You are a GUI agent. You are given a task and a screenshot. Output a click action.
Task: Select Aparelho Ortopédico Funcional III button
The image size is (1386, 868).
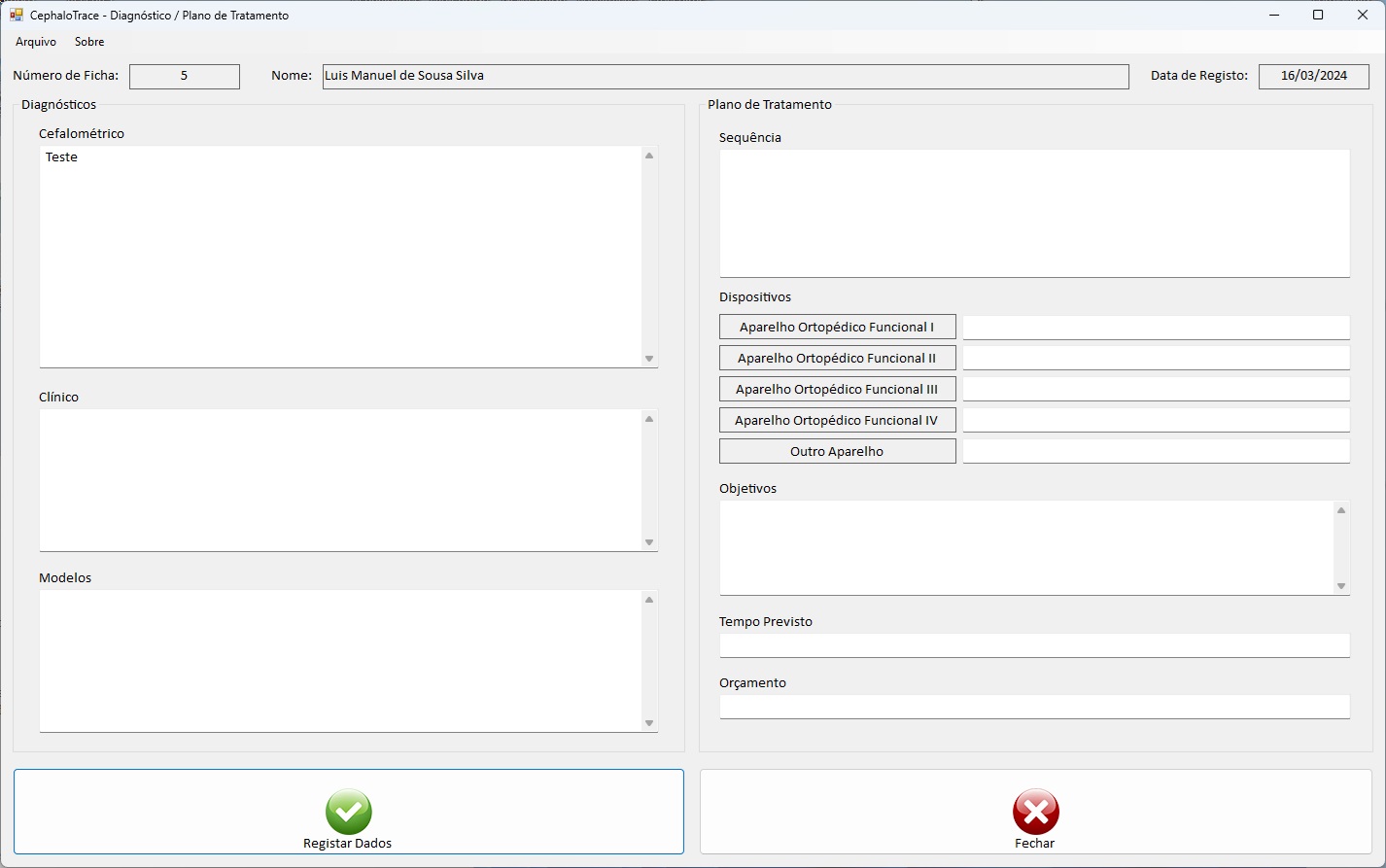(837, 389)
